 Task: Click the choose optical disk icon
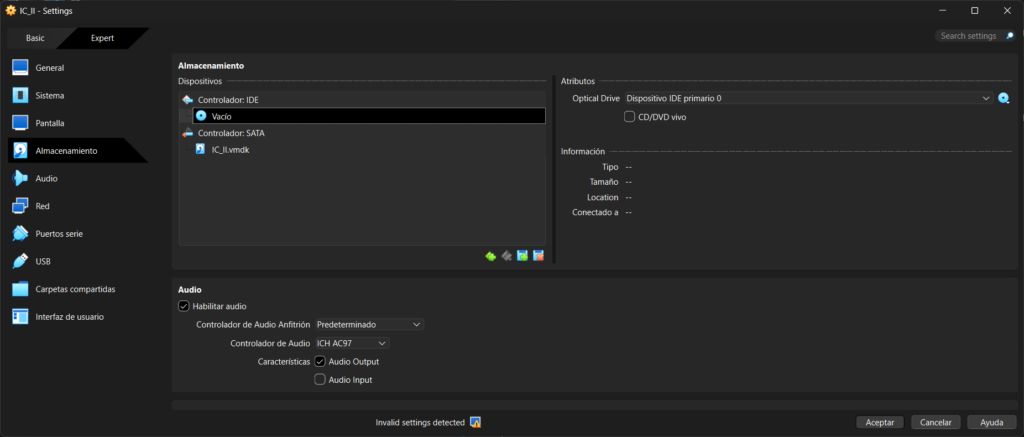point(1004,98)
